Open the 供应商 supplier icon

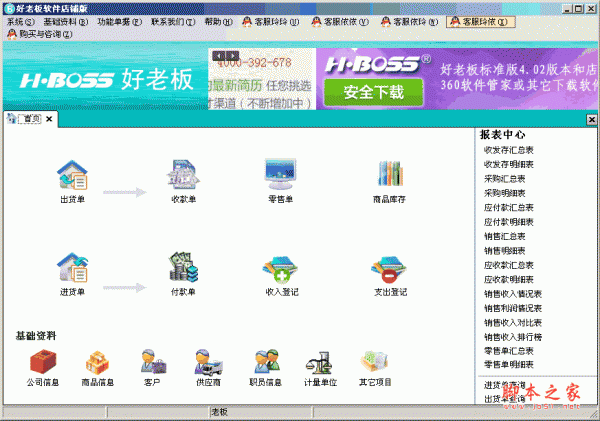(x=208, y=362)
